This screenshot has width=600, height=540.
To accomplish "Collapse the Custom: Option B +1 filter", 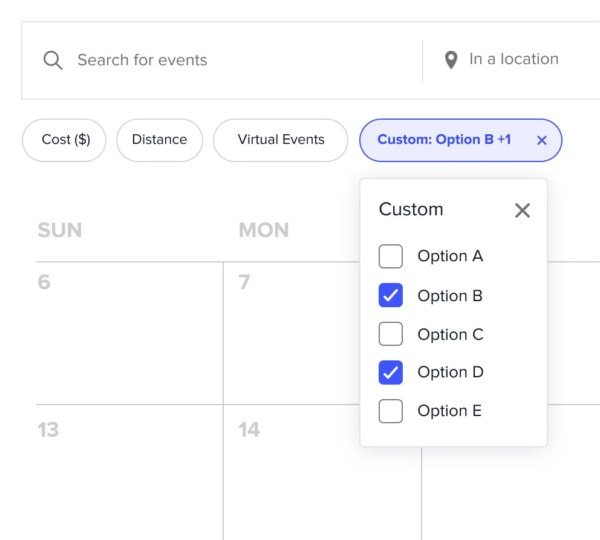I will pyautogui.click(x=444, y=140).
